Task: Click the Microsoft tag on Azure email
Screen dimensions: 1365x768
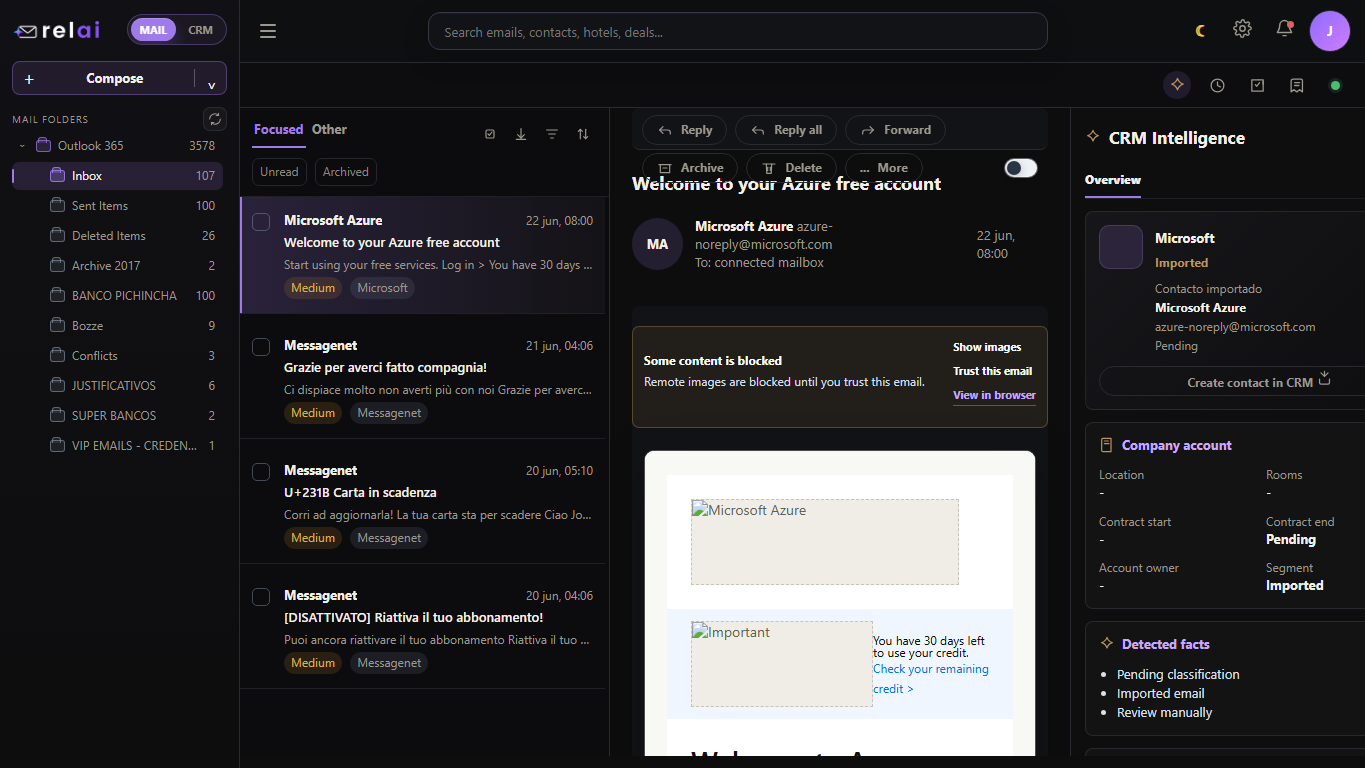Action: point(383,288)
